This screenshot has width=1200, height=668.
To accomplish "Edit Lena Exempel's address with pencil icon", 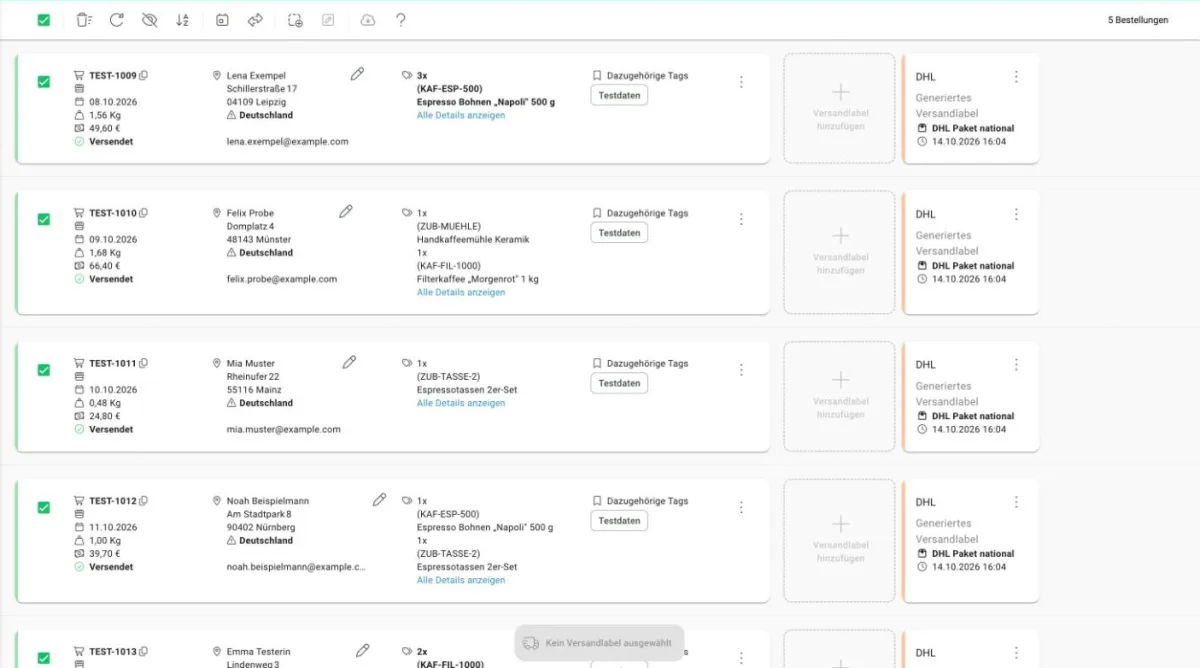I will (x=357, y=74).
